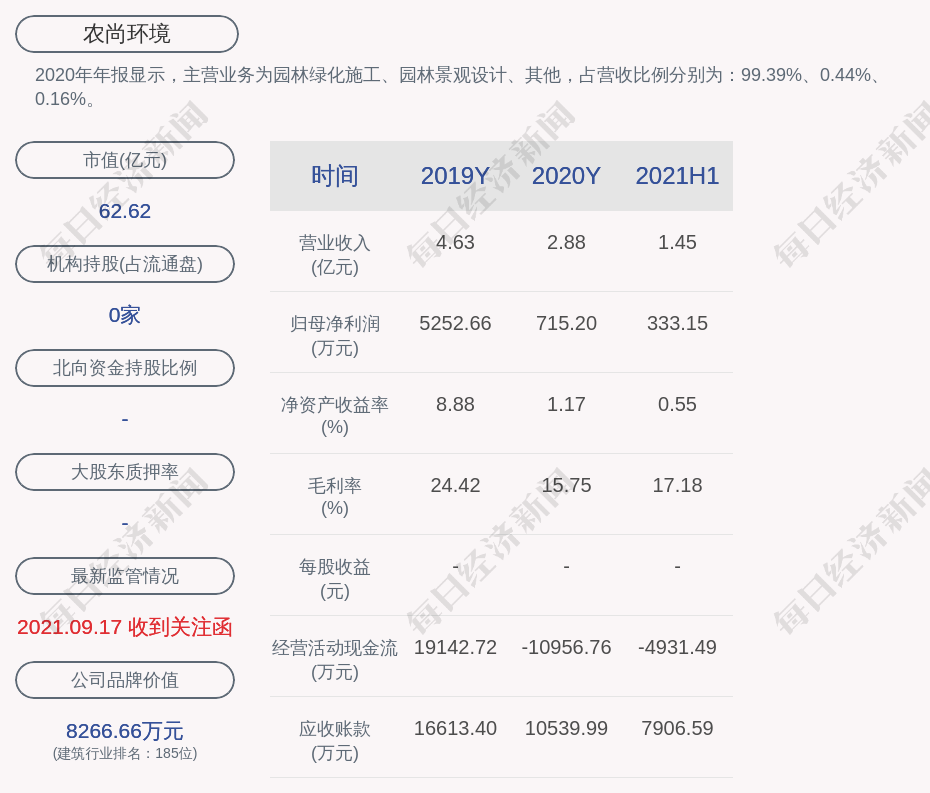Click the 毛利率 (%) row label
930x793 pixels.
335,497
